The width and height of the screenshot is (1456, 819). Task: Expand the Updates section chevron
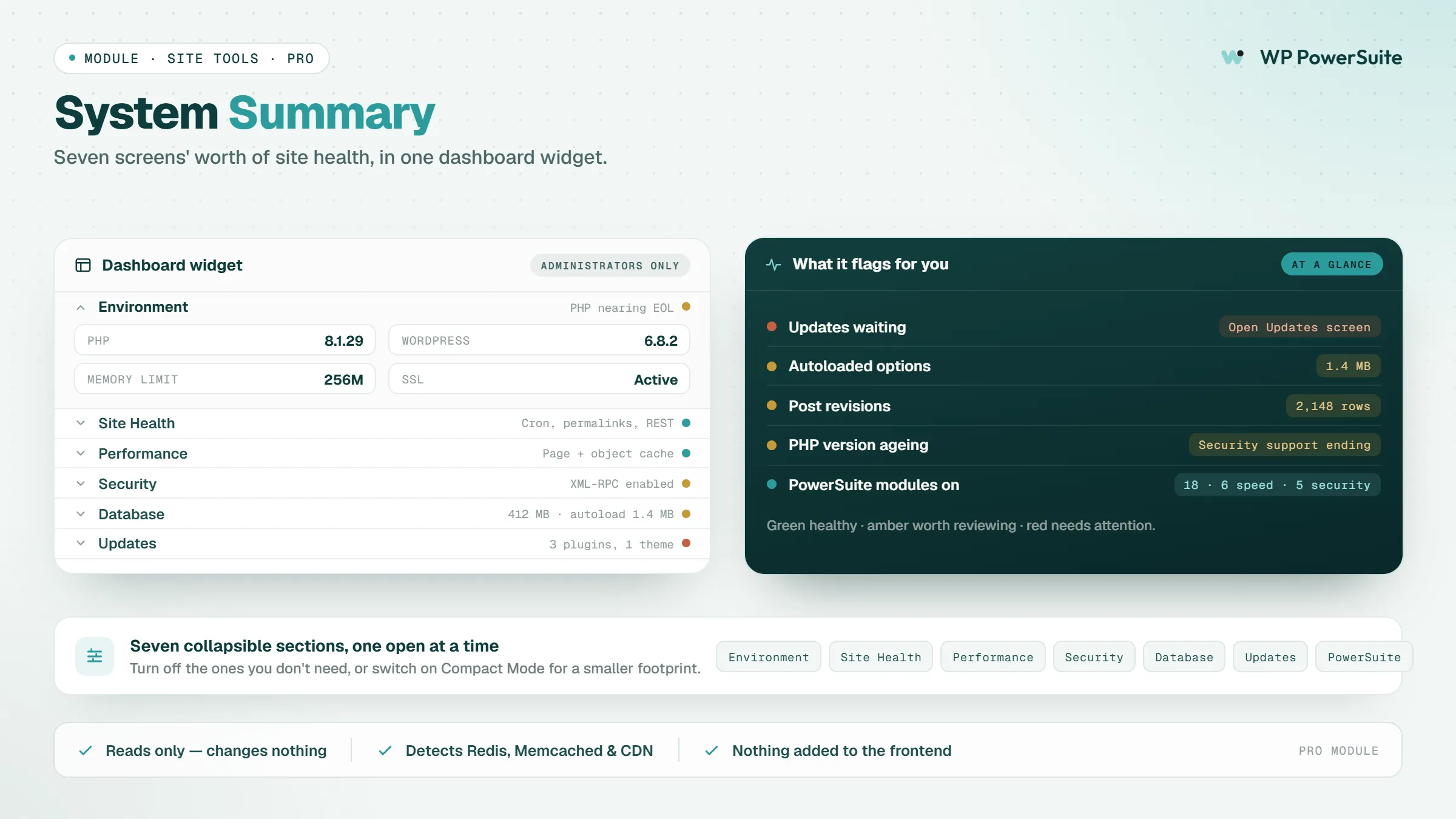pyautogui.click(x=81, y=544)
